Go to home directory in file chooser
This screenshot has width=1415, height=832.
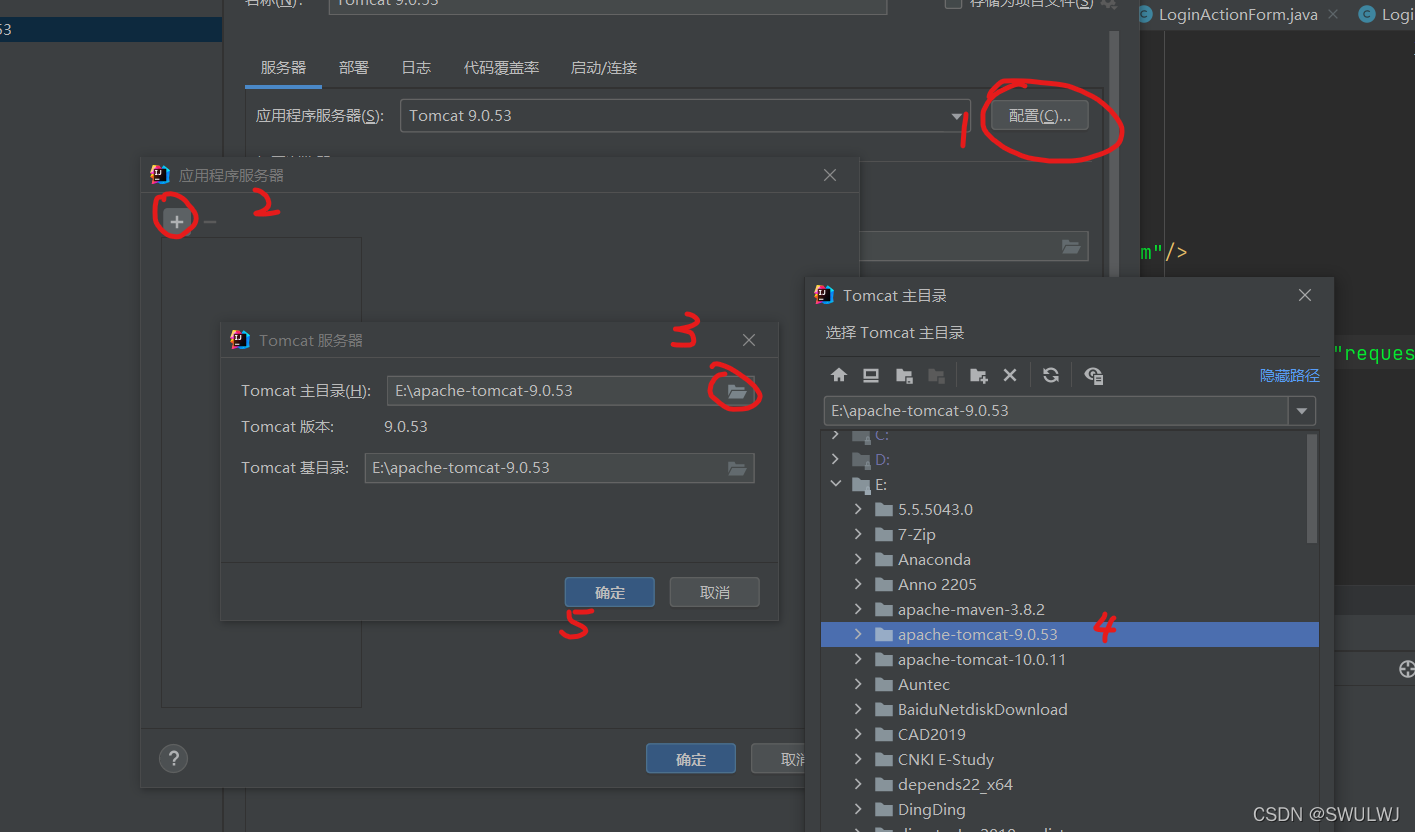(x=839, y=375)
